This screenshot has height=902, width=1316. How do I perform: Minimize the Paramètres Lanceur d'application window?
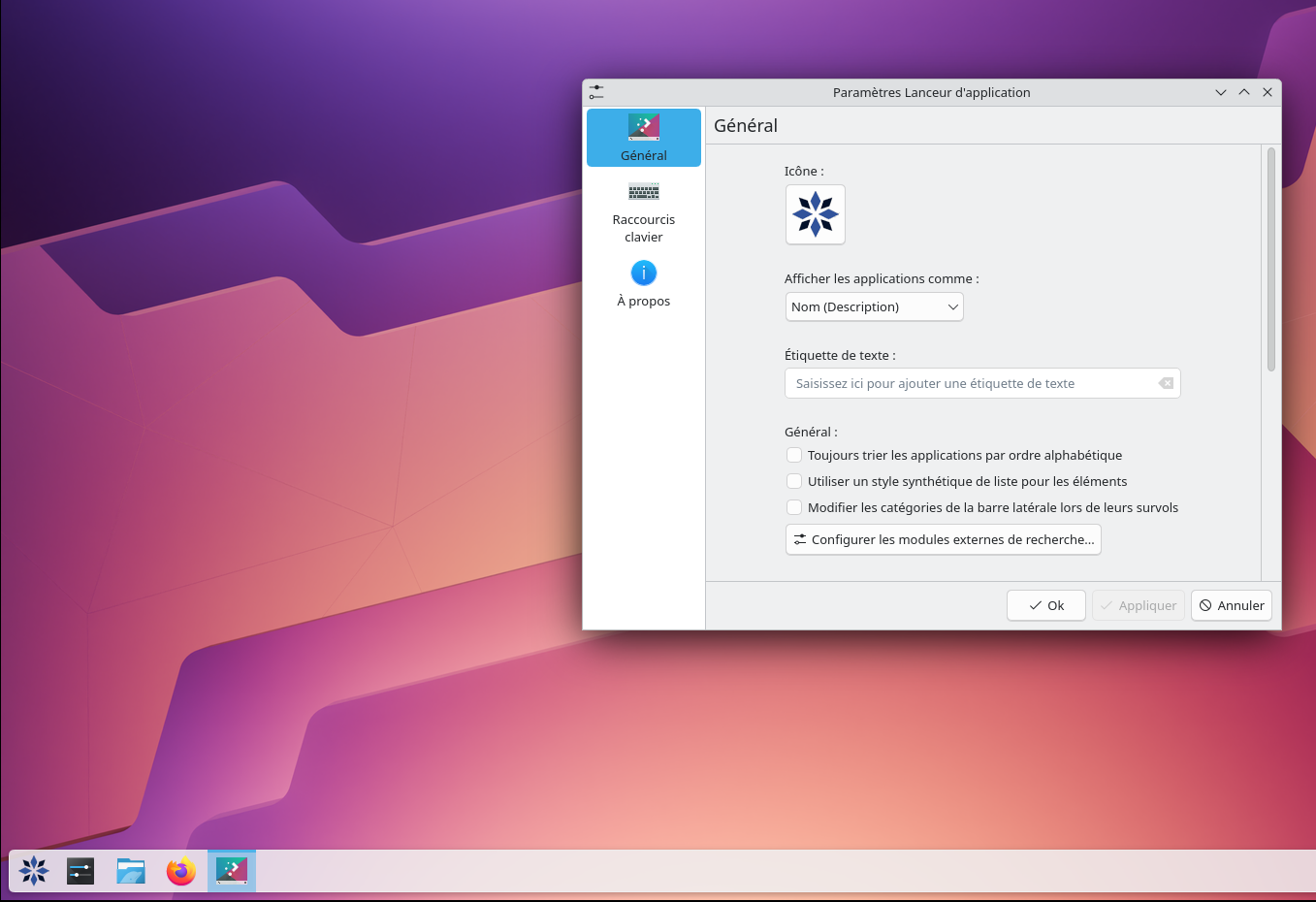[1221, 92]
